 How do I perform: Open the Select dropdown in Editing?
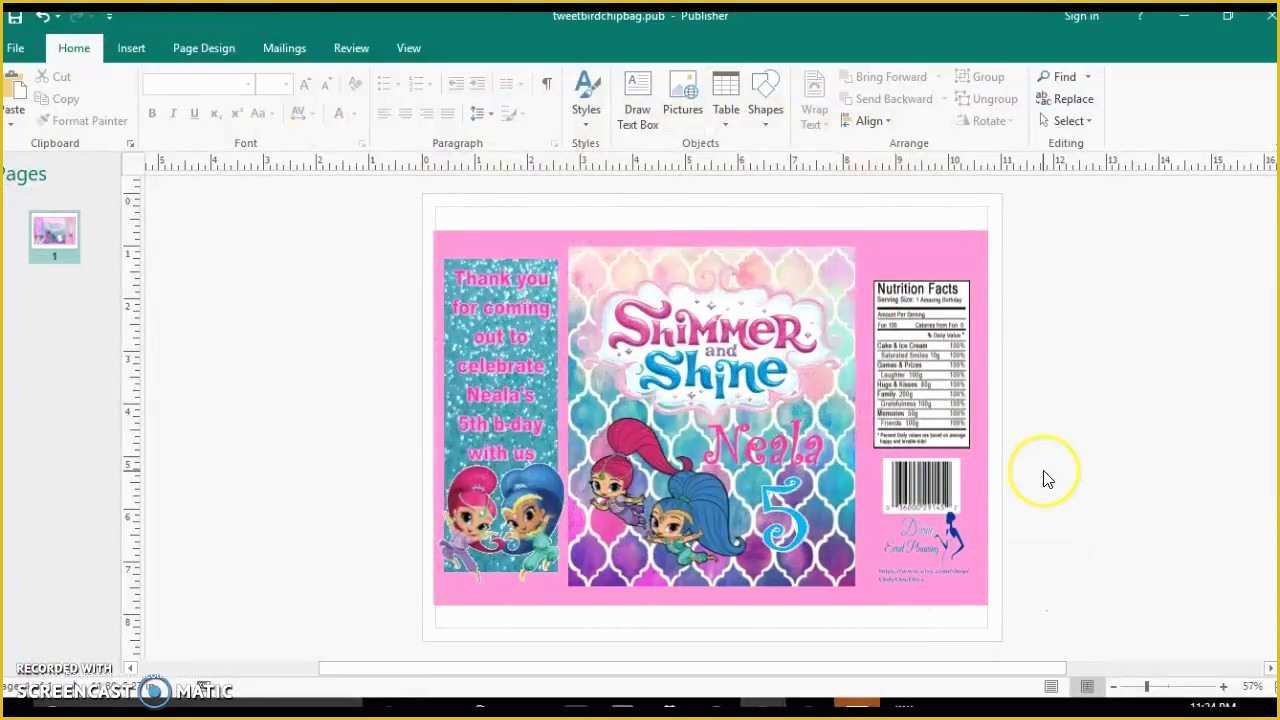(1065, 121)
